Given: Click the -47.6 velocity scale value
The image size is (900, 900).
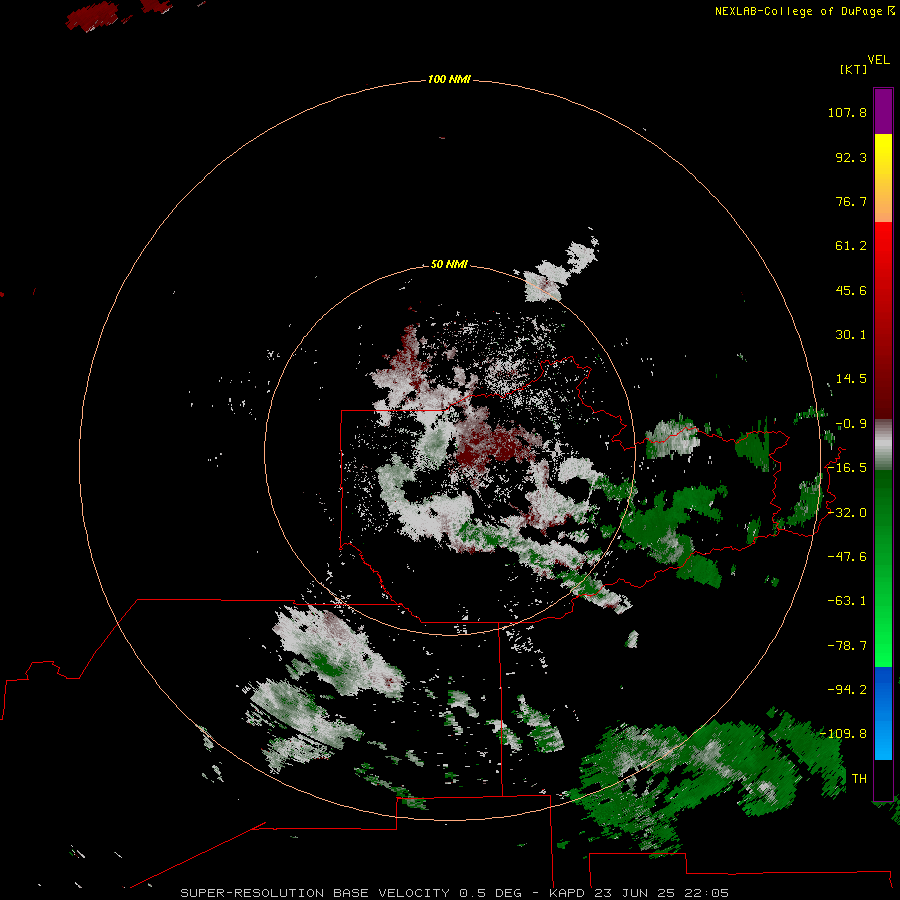Looking at the screenshot, I should click(x=847, y=557).
